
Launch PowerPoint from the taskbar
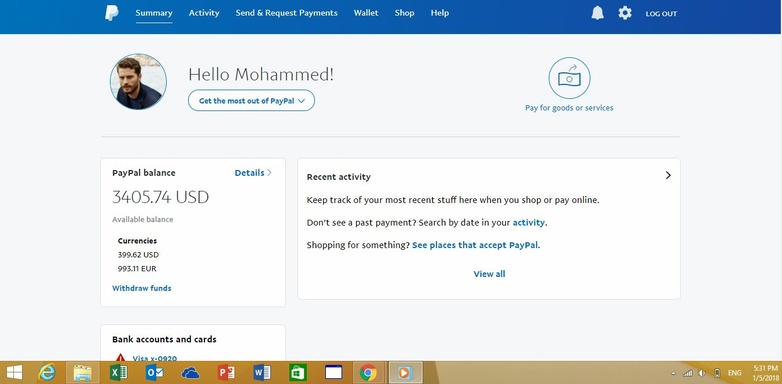(x=226, y=373)
